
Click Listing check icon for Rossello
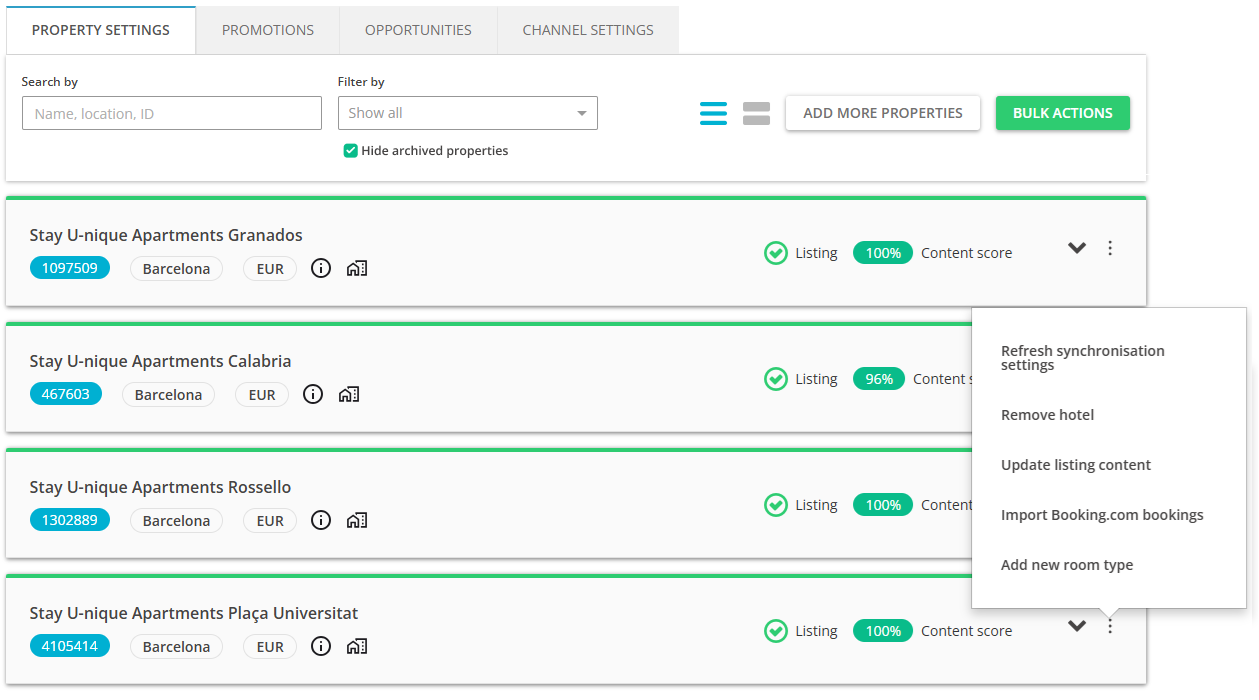coord(776,505)
